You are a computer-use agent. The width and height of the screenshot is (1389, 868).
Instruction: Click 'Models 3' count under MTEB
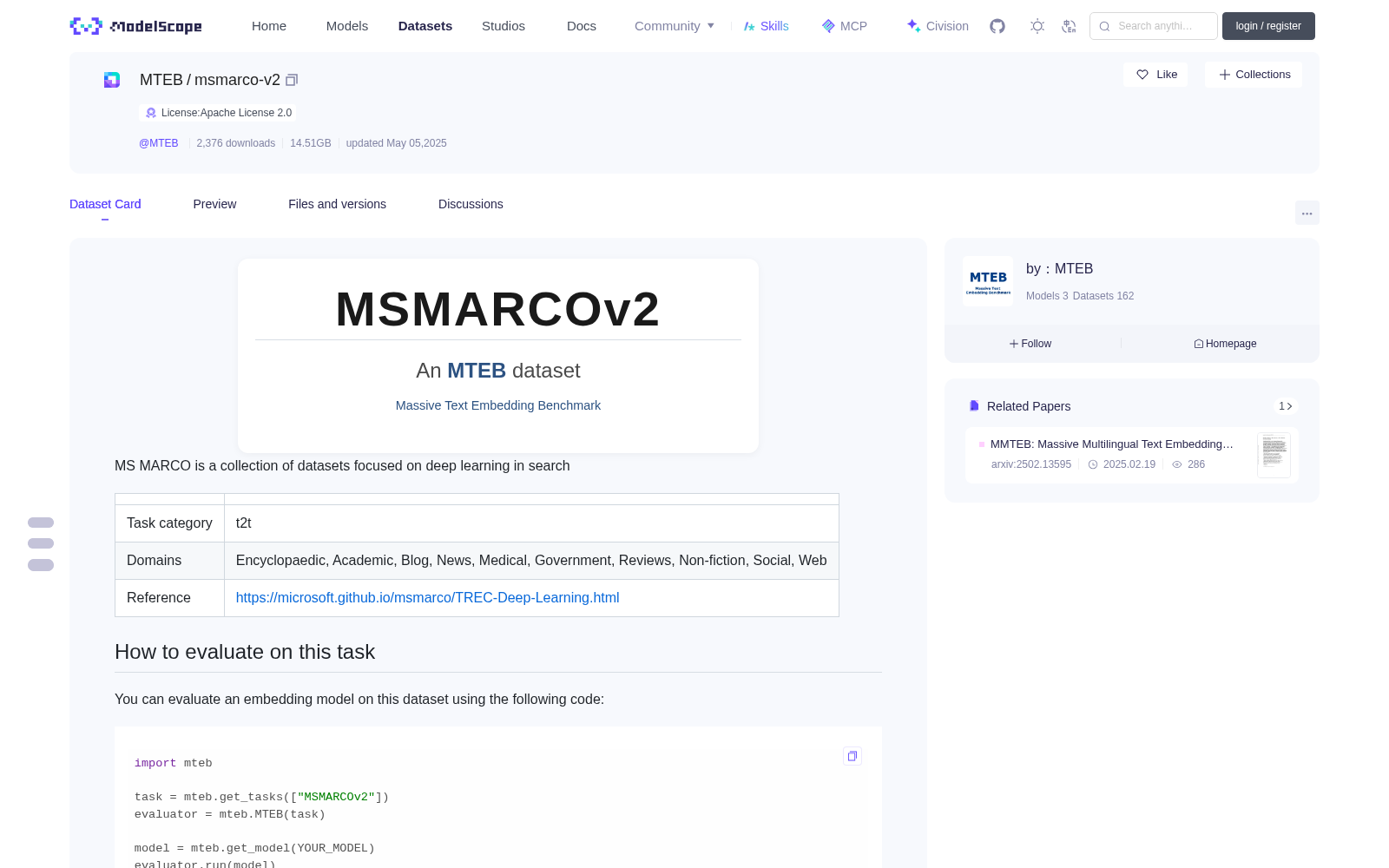pos(1047,296)
